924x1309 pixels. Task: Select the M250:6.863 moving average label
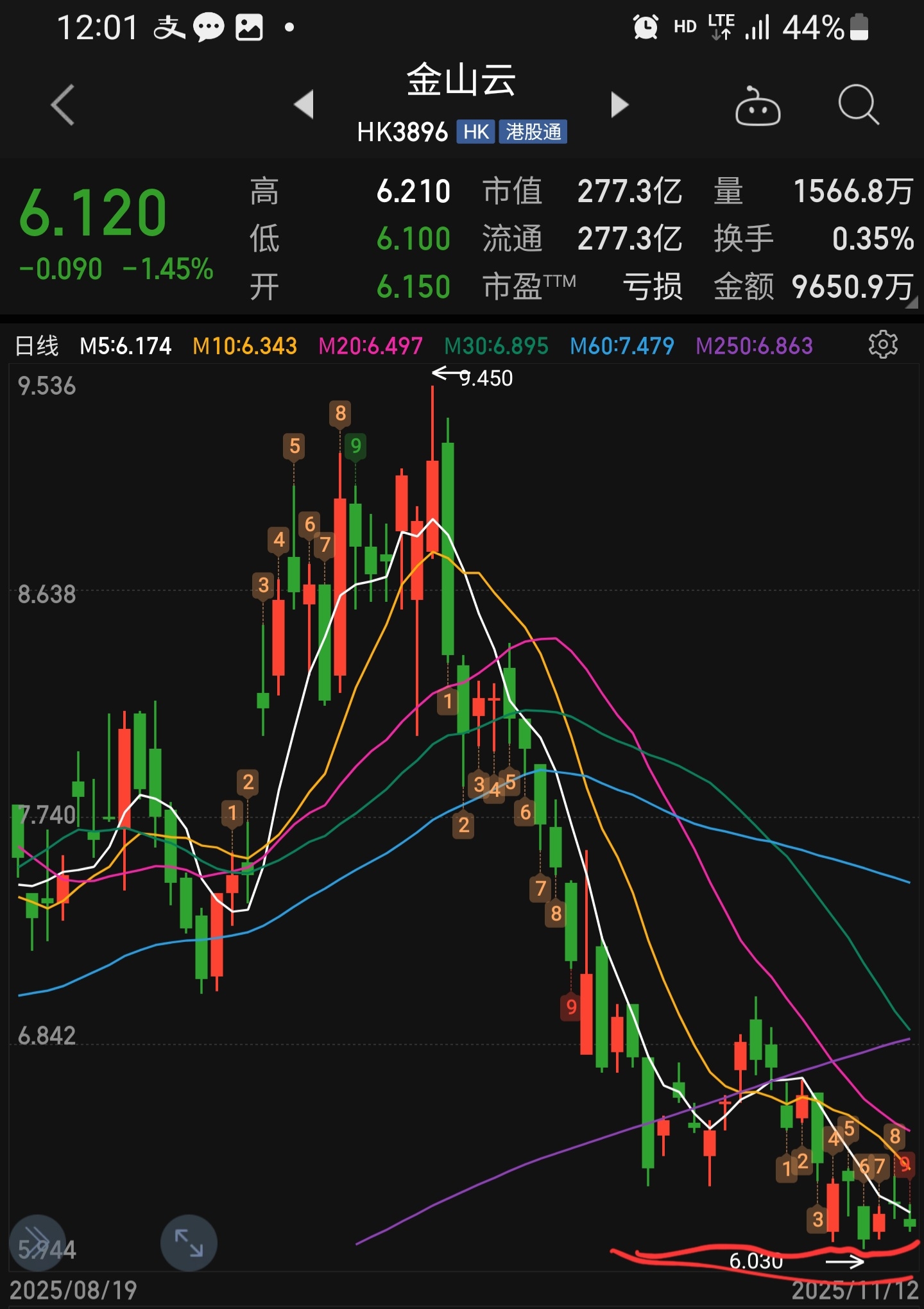tap(755, 346)
